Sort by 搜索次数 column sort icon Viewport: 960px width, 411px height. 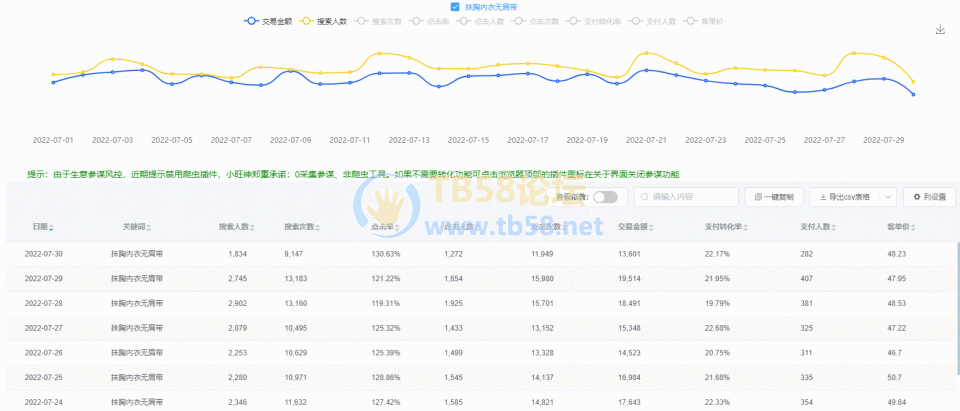click(318, 228)
